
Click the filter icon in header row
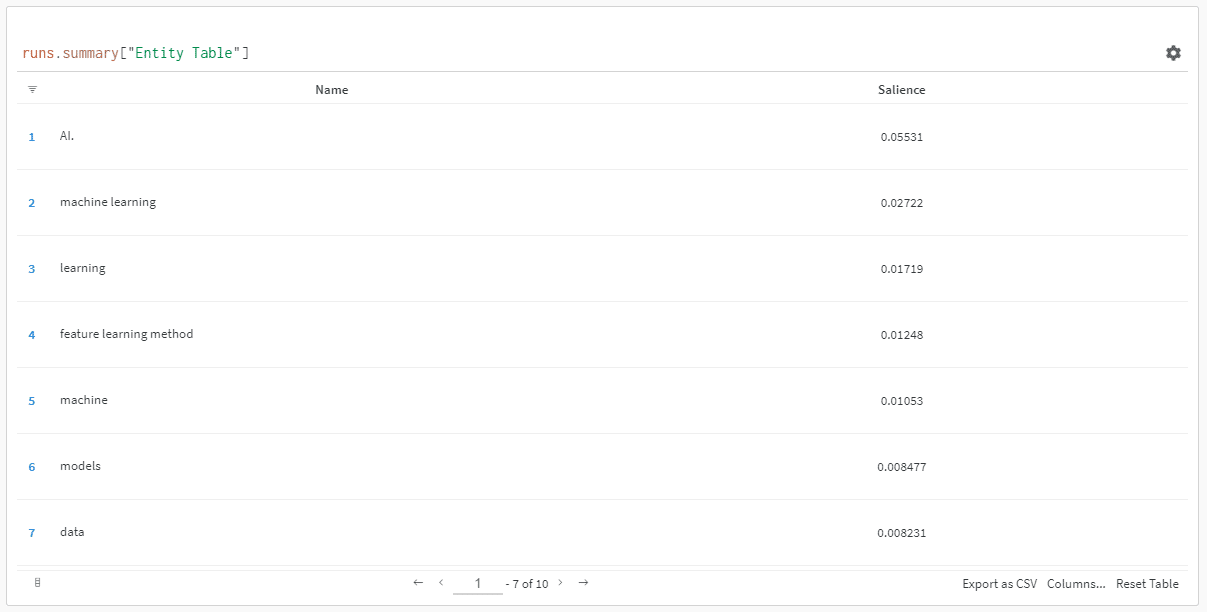point(32,90)
